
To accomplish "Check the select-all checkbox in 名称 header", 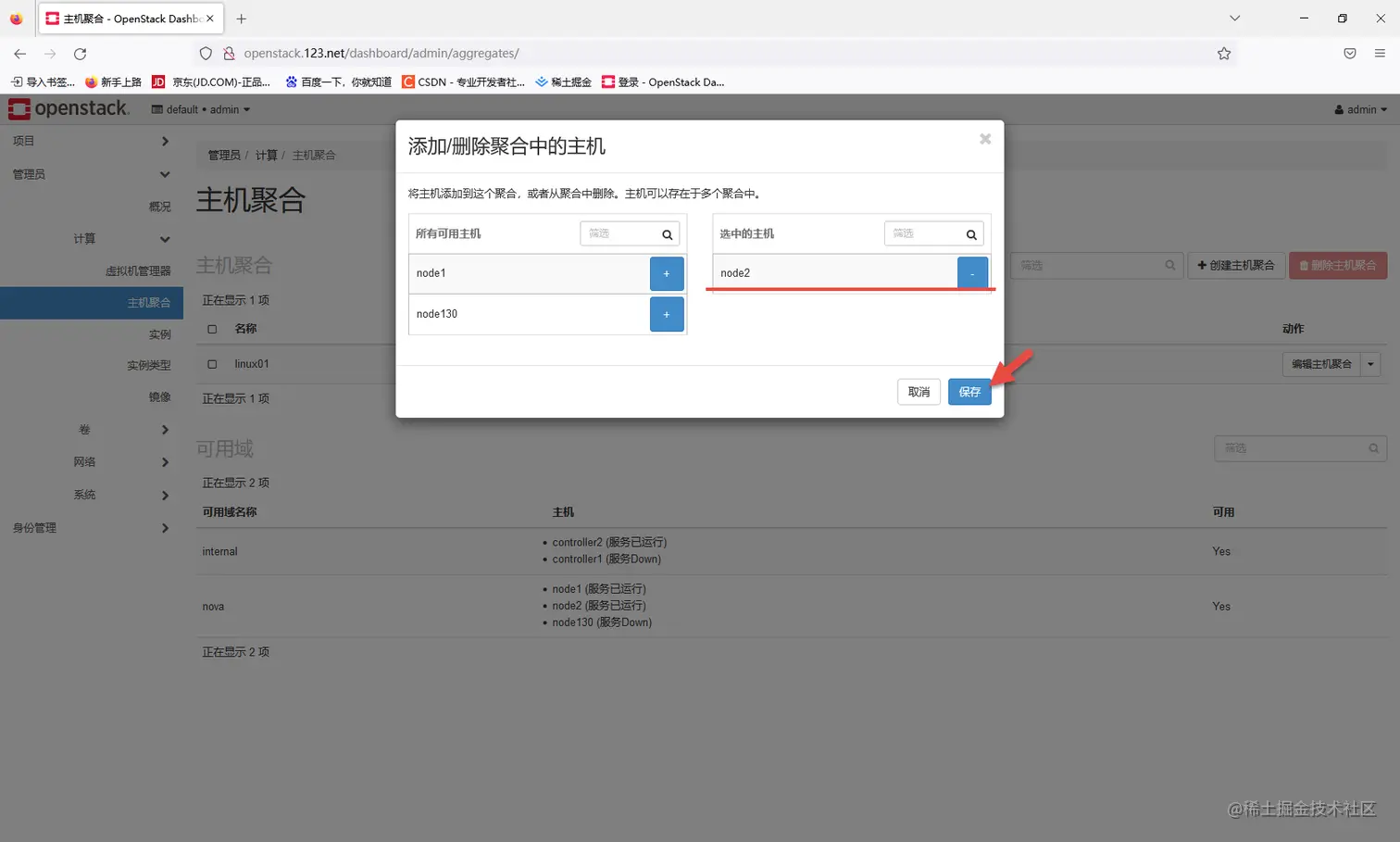I will tap(210, 329).
